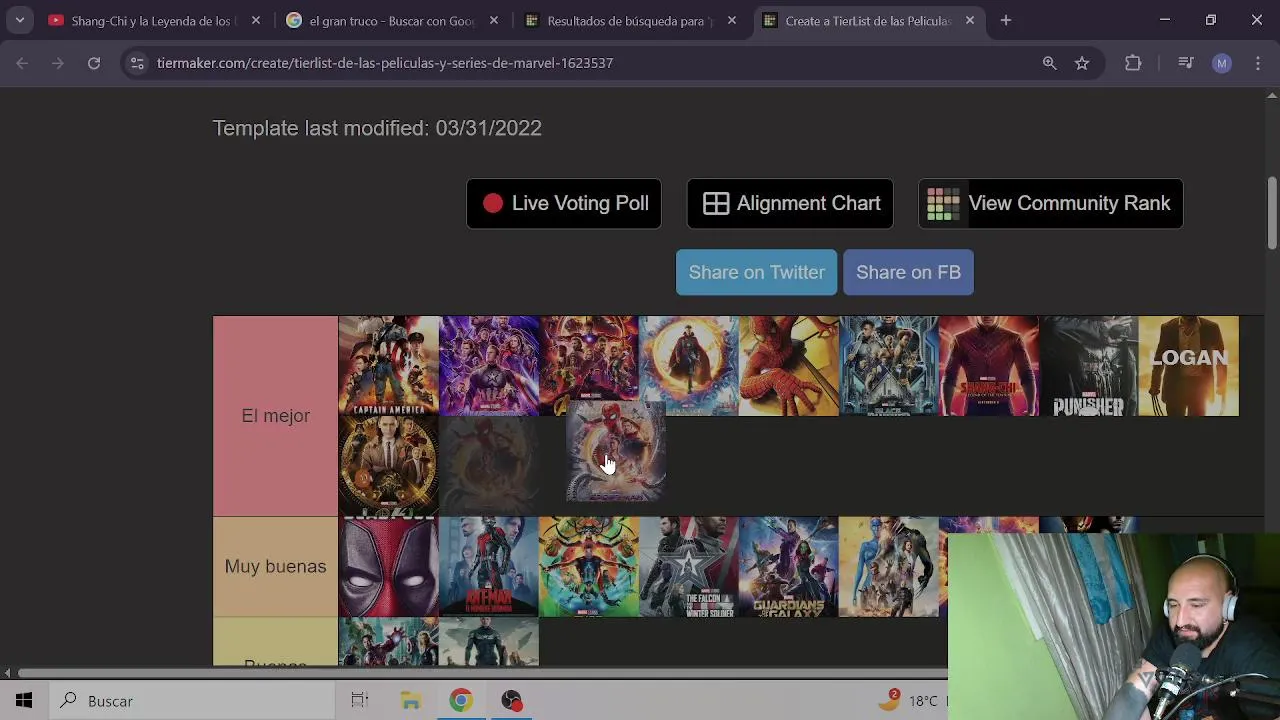Select the Thor Ragnarok poster
Screen dimensions: 1280x720
589,567
